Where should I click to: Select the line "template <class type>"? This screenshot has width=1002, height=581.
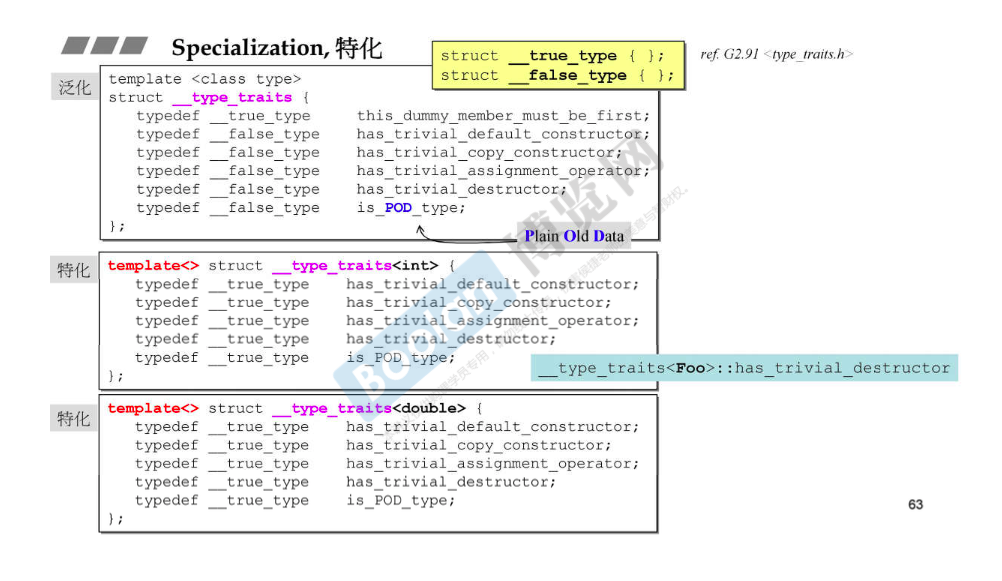pyautogui.click(x=204, y=79)
